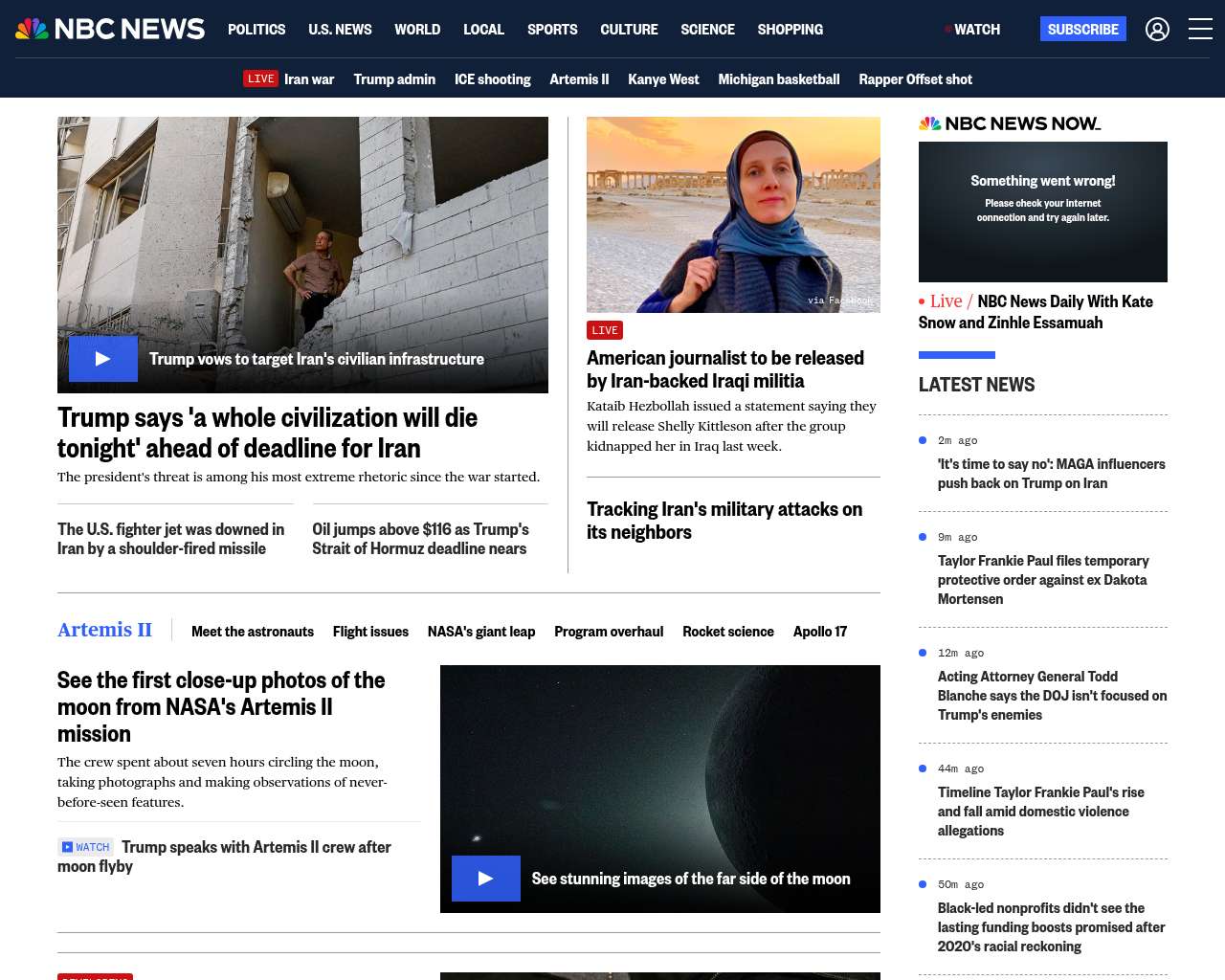Open the Local news section
The height and width of the screenshot is (980, 1225).
click(x=483, y=30)
